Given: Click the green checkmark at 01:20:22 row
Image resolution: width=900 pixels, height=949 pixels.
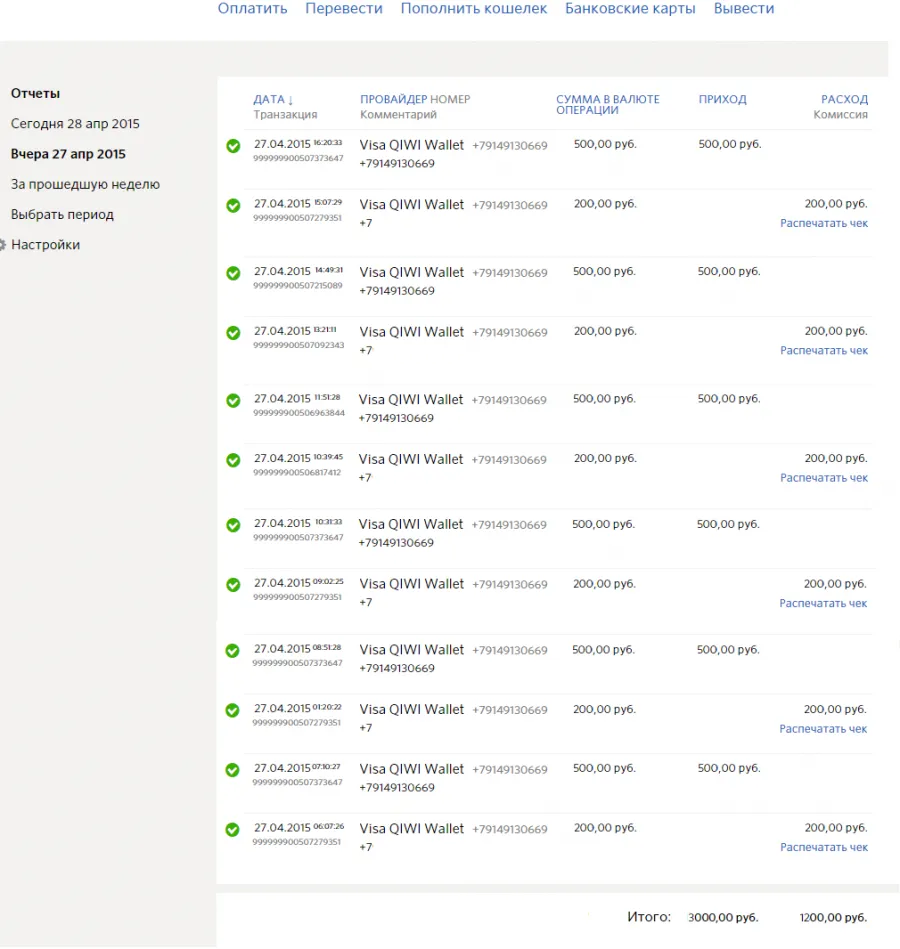Looking at the screenshot, I should click(232, 710).
